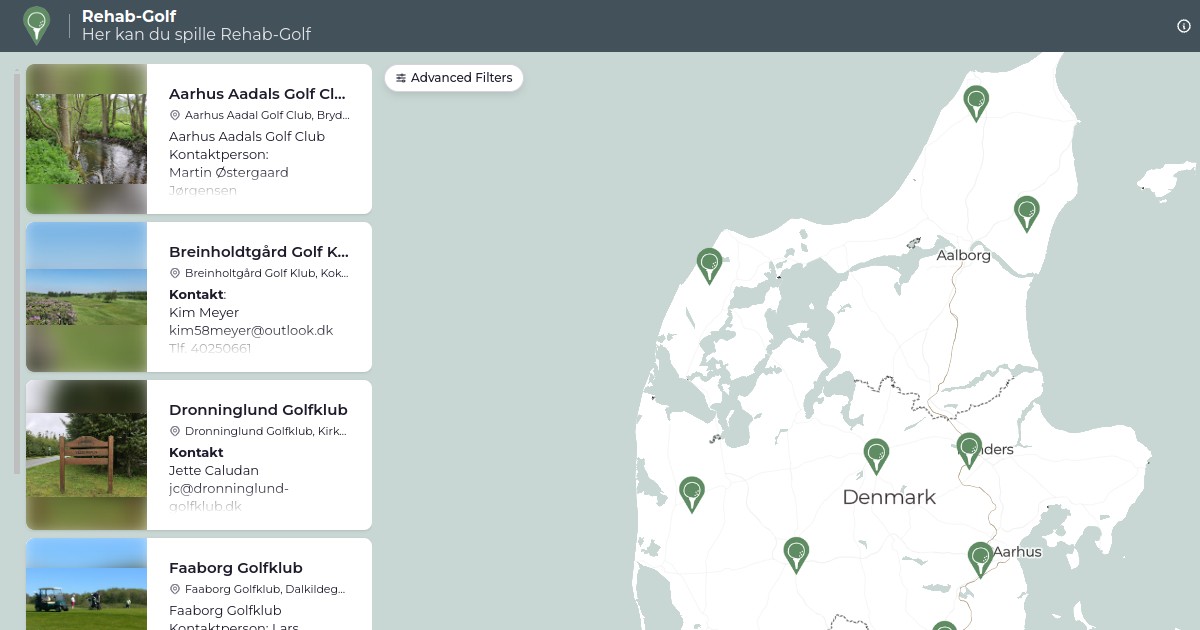Click the address 'Aarhus Aadal Golf Club, Bryd...'

pyautogui.click(x=267, y=115)
